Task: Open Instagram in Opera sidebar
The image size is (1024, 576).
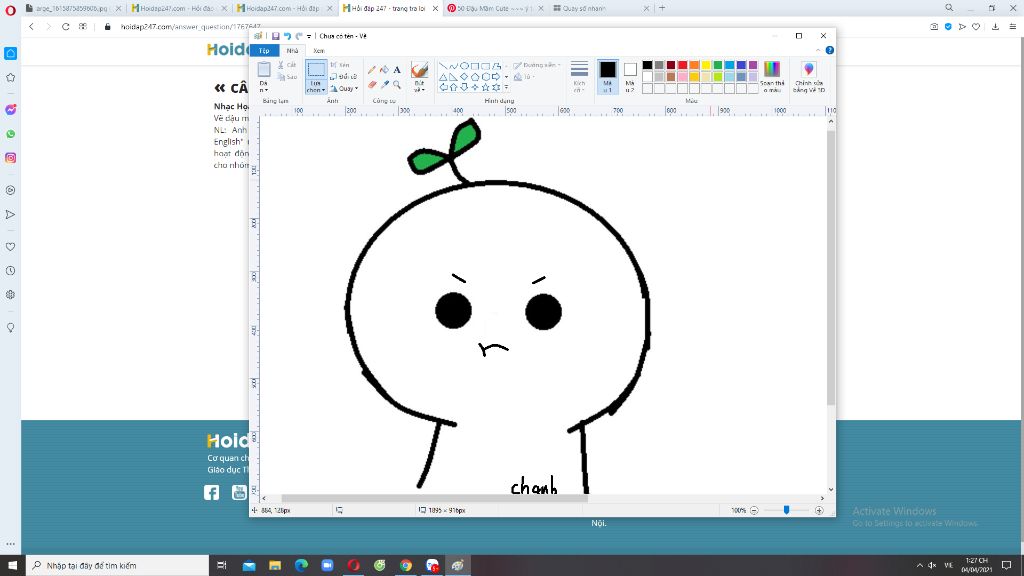Action: tap(10, 158)
